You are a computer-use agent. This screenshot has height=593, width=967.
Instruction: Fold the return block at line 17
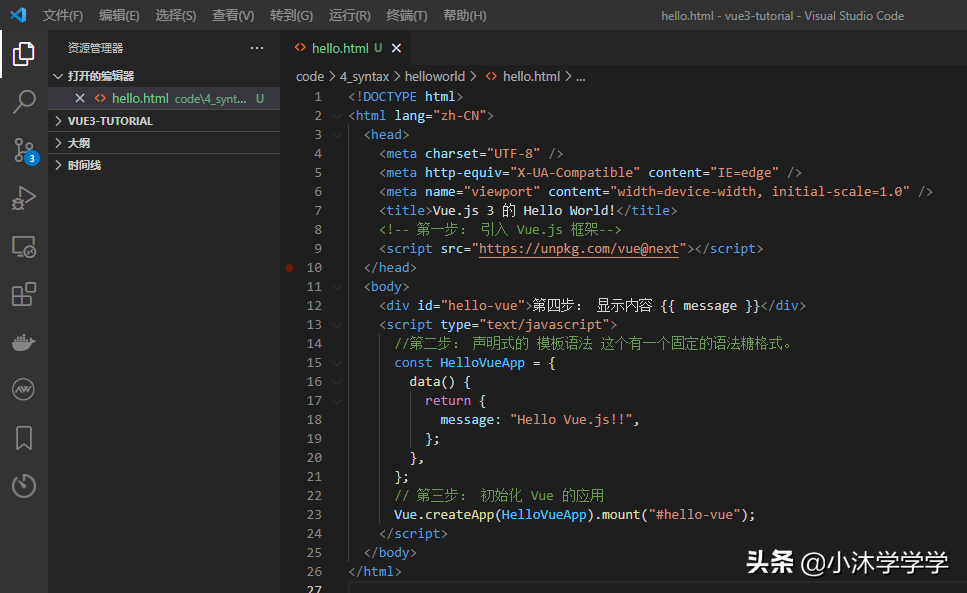(337, 401)
